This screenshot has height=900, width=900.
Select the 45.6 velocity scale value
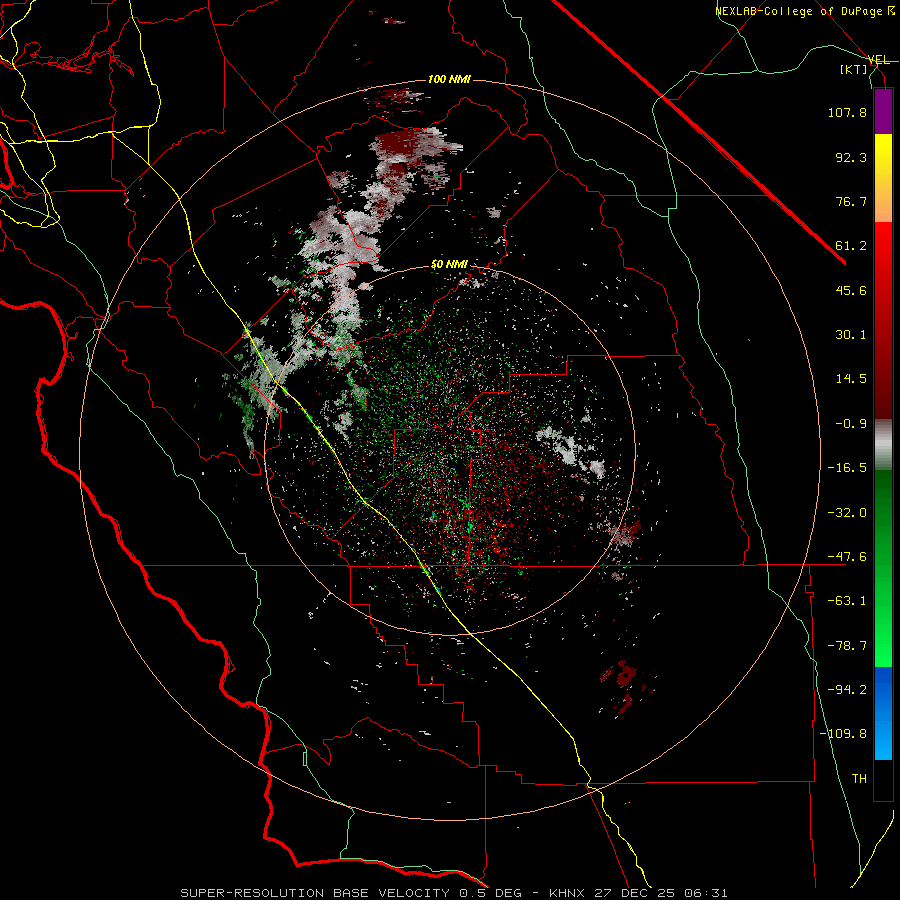tap(851, 290)
